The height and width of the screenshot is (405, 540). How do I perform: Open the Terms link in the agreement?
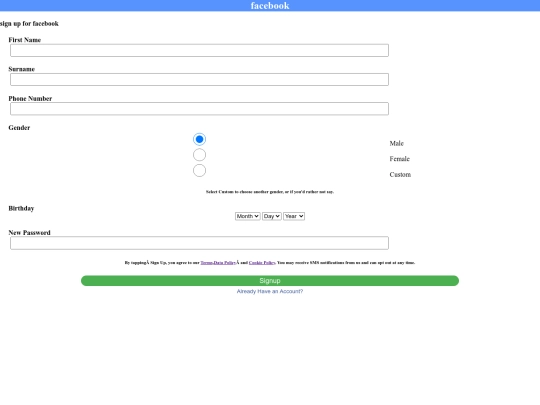(x=207, y=263)
